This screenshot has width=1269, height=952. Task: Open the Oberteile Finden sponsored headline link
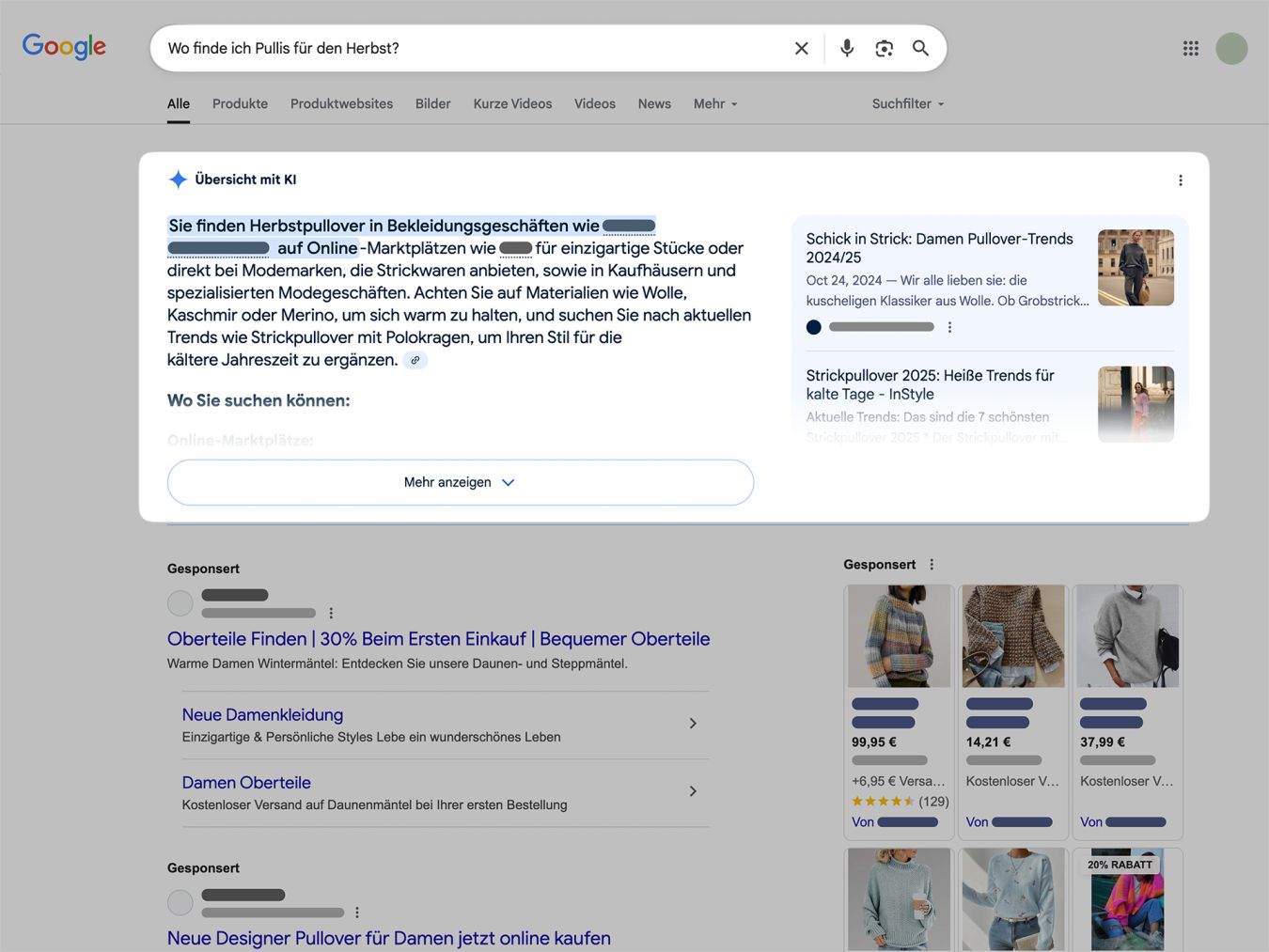[438, 639]
